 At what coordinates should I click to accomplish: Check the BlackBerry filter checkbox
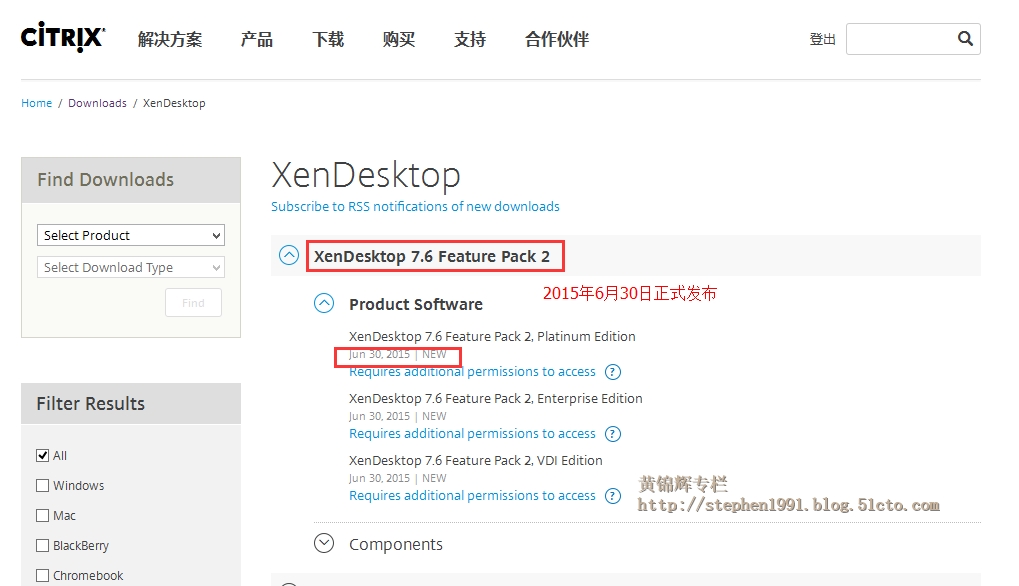(42, 545)
